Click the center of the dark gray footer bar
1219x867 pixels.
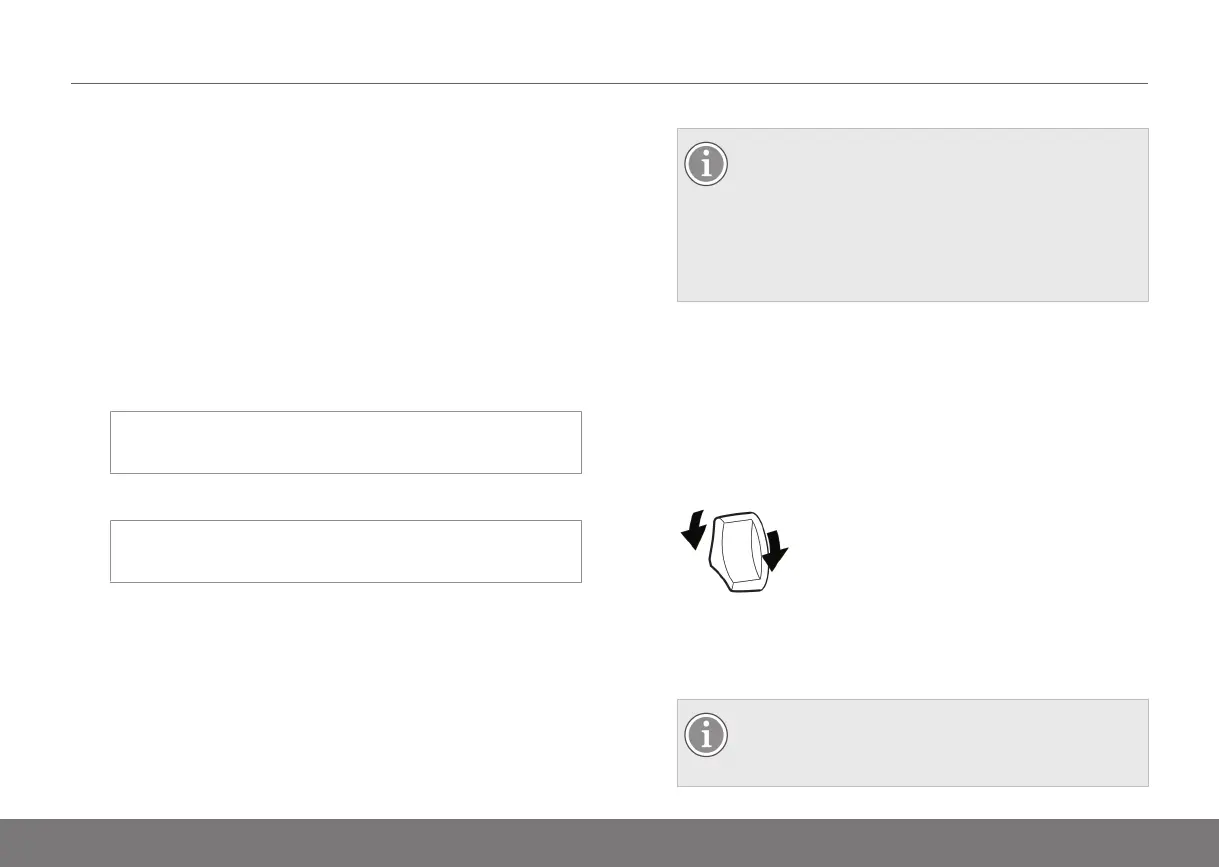[x=609, y=842]
